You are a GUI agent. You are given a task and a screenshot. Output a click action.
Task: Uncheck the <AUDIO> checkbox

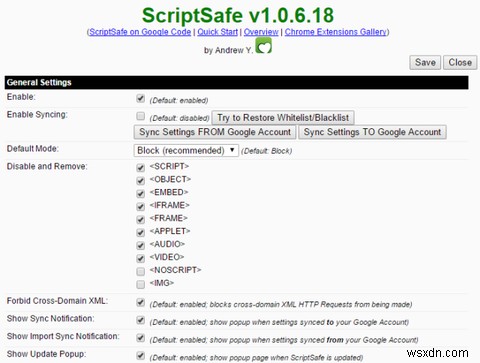click(141, 246)
